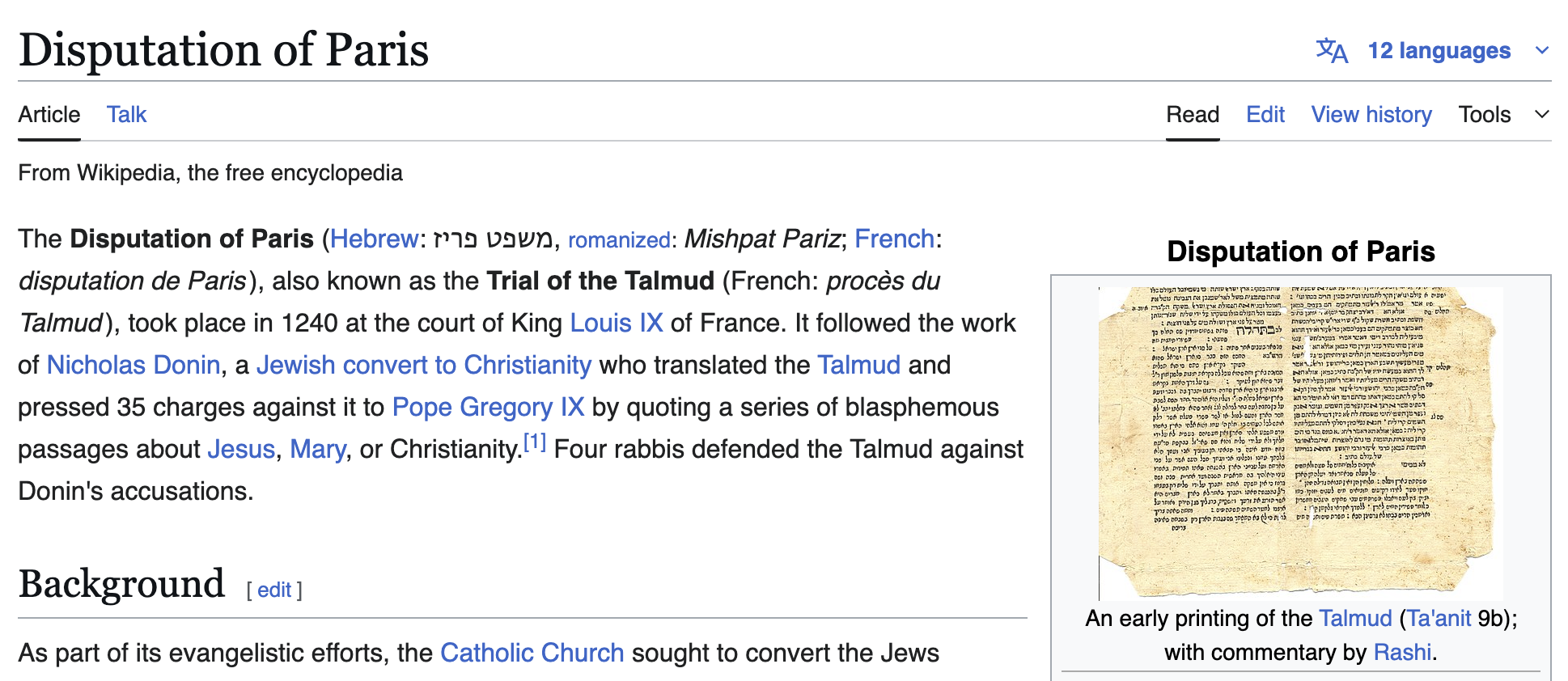Image resolution: width=1568 pixels, height=681 pixels.
Task: Click the italic 'Mishpat Pariz' text
Action: click(x=762, y=239)
